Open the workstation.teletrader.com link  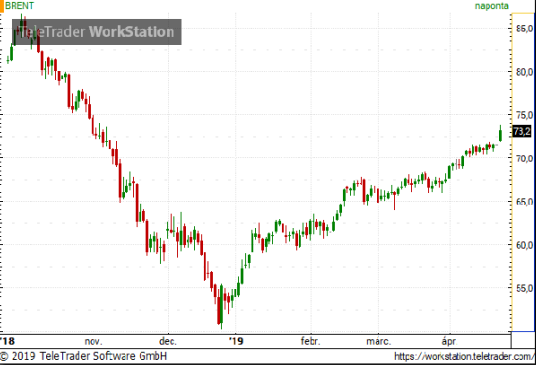tap(464, 356)
